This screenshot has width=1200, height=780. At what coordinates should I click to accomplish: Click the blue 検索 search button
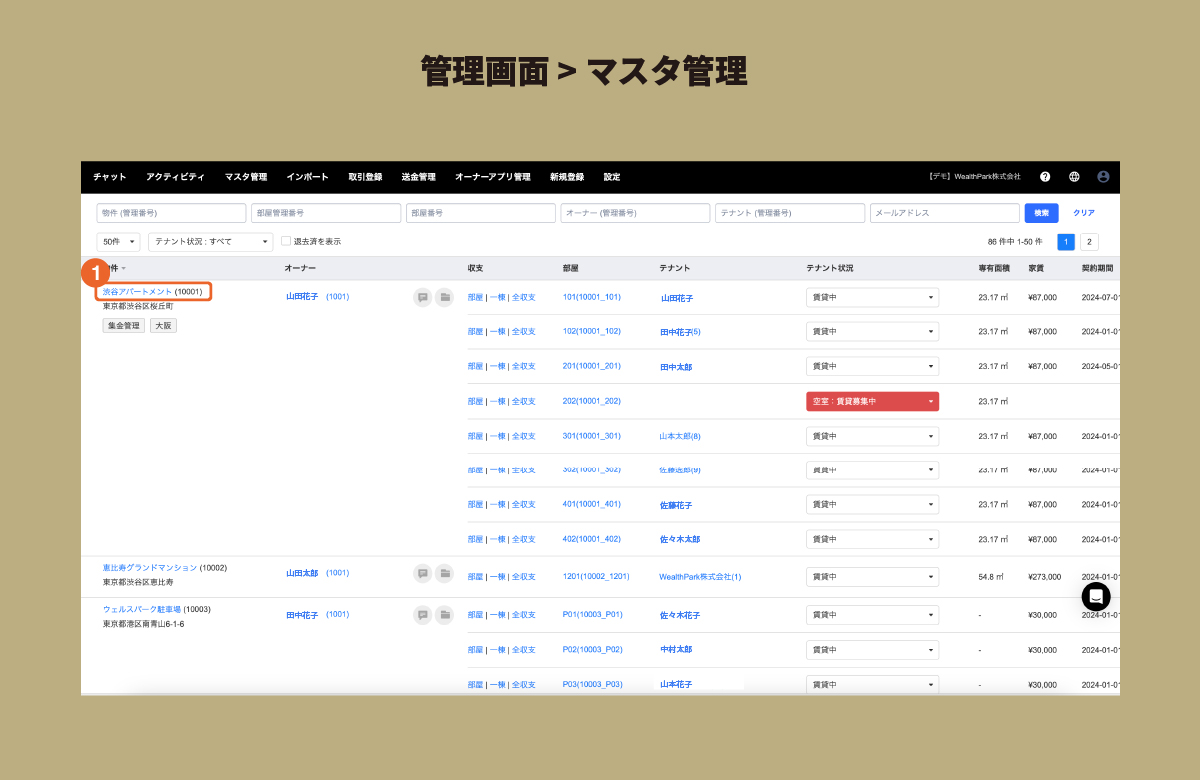pyautogui.click(x=1041, y=213)
